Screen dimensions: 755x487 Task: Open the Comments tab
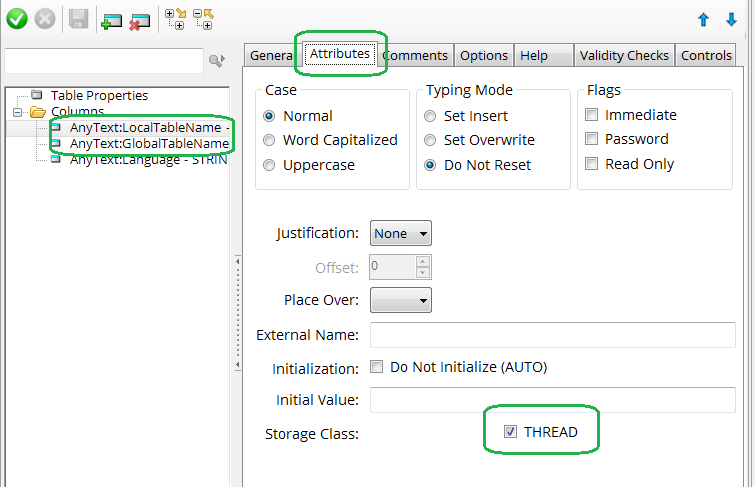415,56
